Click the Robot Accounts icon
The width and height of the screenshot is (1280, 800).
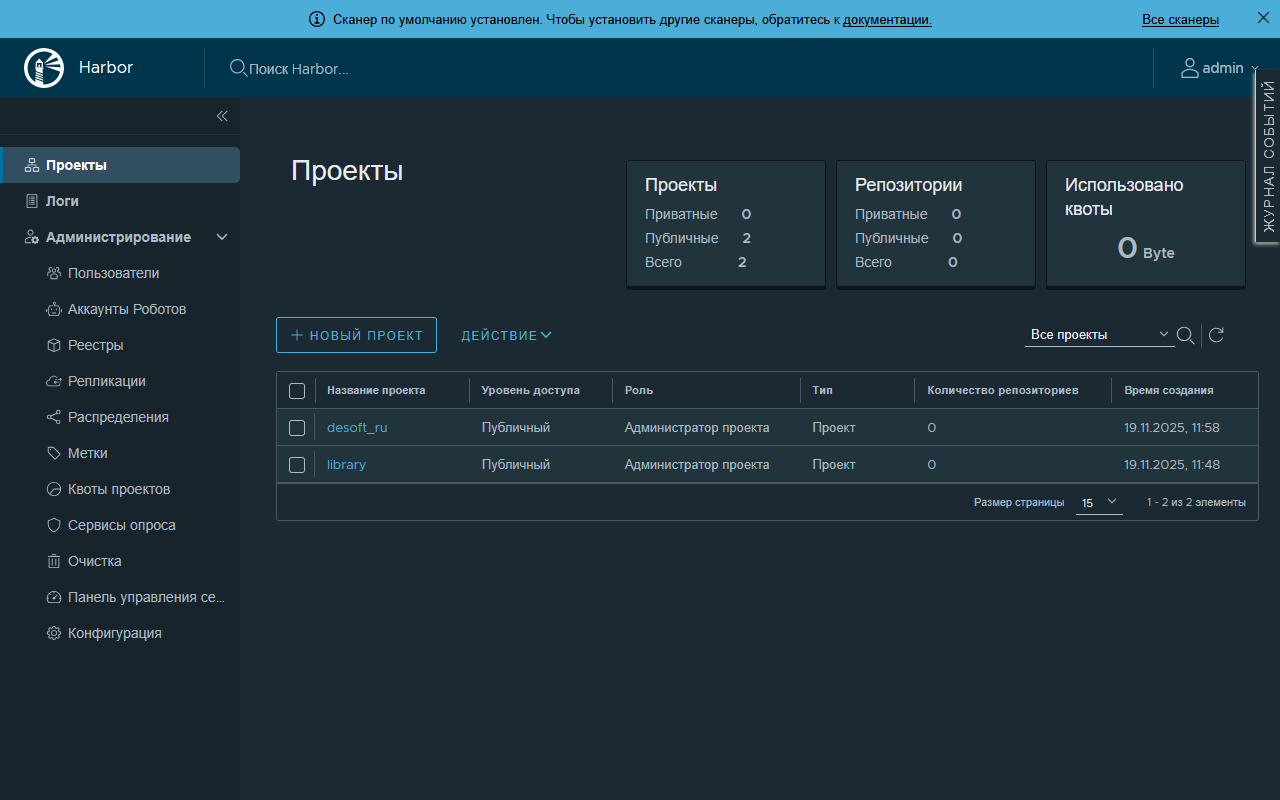(54, 309)
